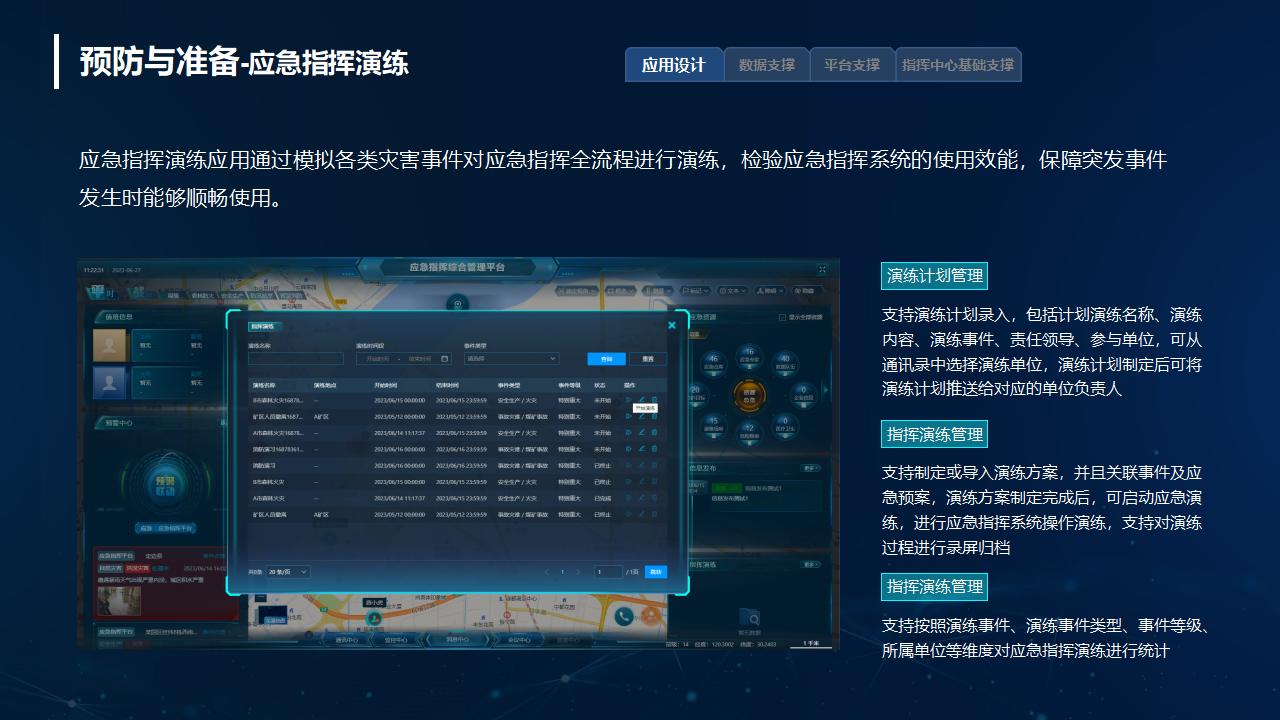The height and width of the screenshot is (720, 1280).
Task: Delete the 消防演习16878361 row via its trash icon
Action: (654, 449)
